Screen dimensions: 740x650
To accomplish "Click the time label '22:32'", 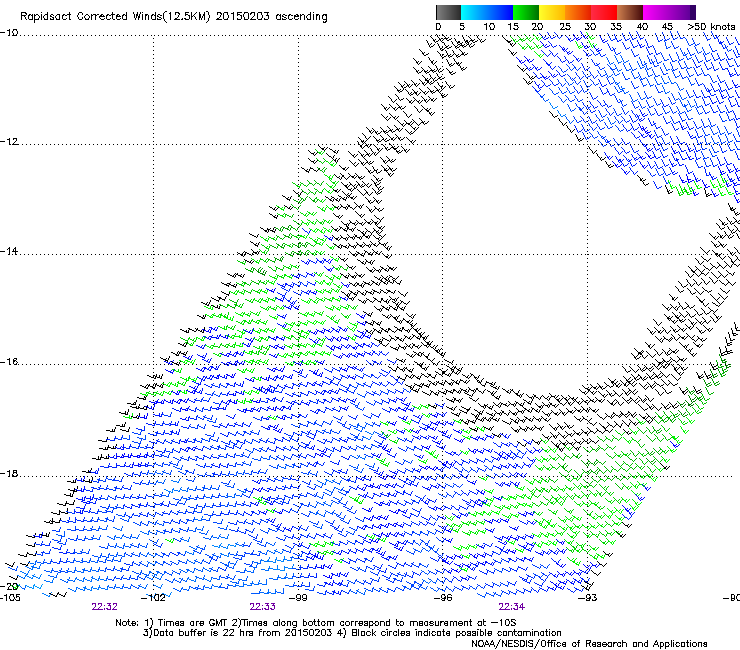I will [x=104, y=607].
